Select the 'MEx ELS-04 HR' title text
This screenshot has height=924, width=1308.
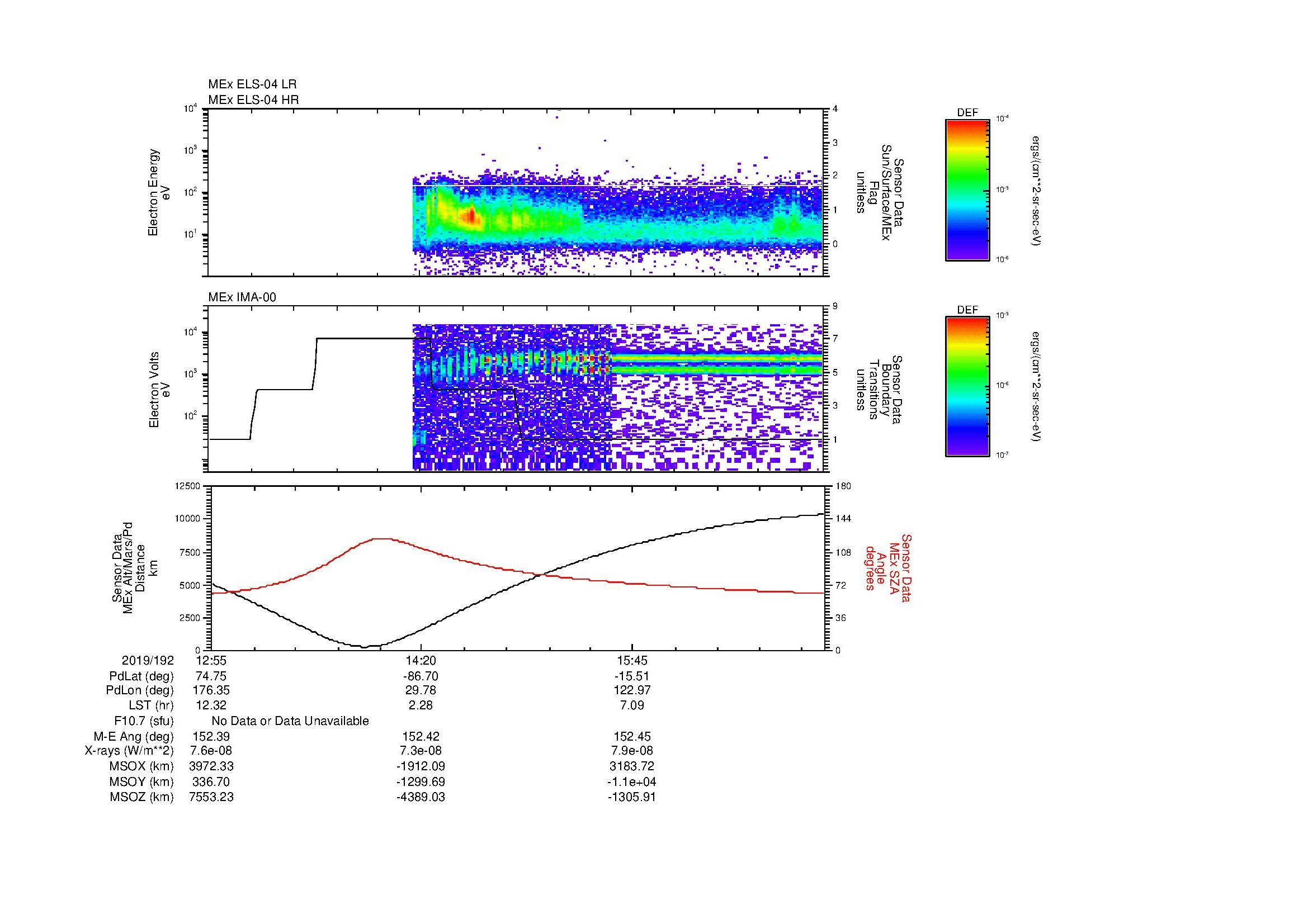coord(253,99)
